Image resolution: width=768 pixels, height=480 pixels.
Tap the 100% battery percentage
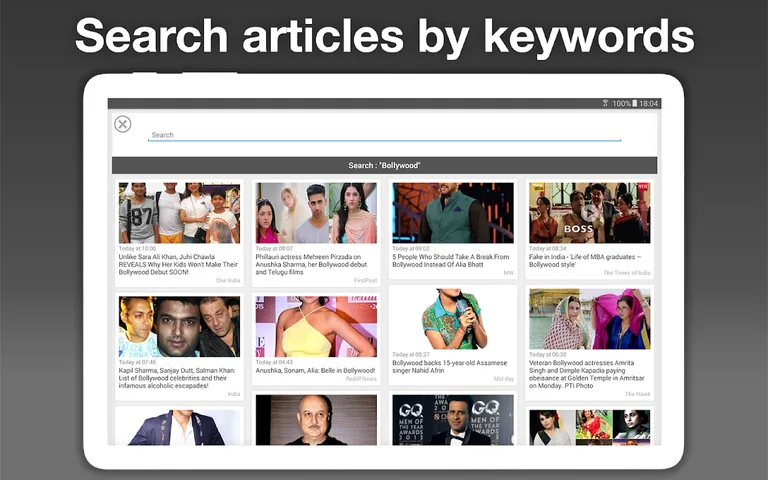621,103
